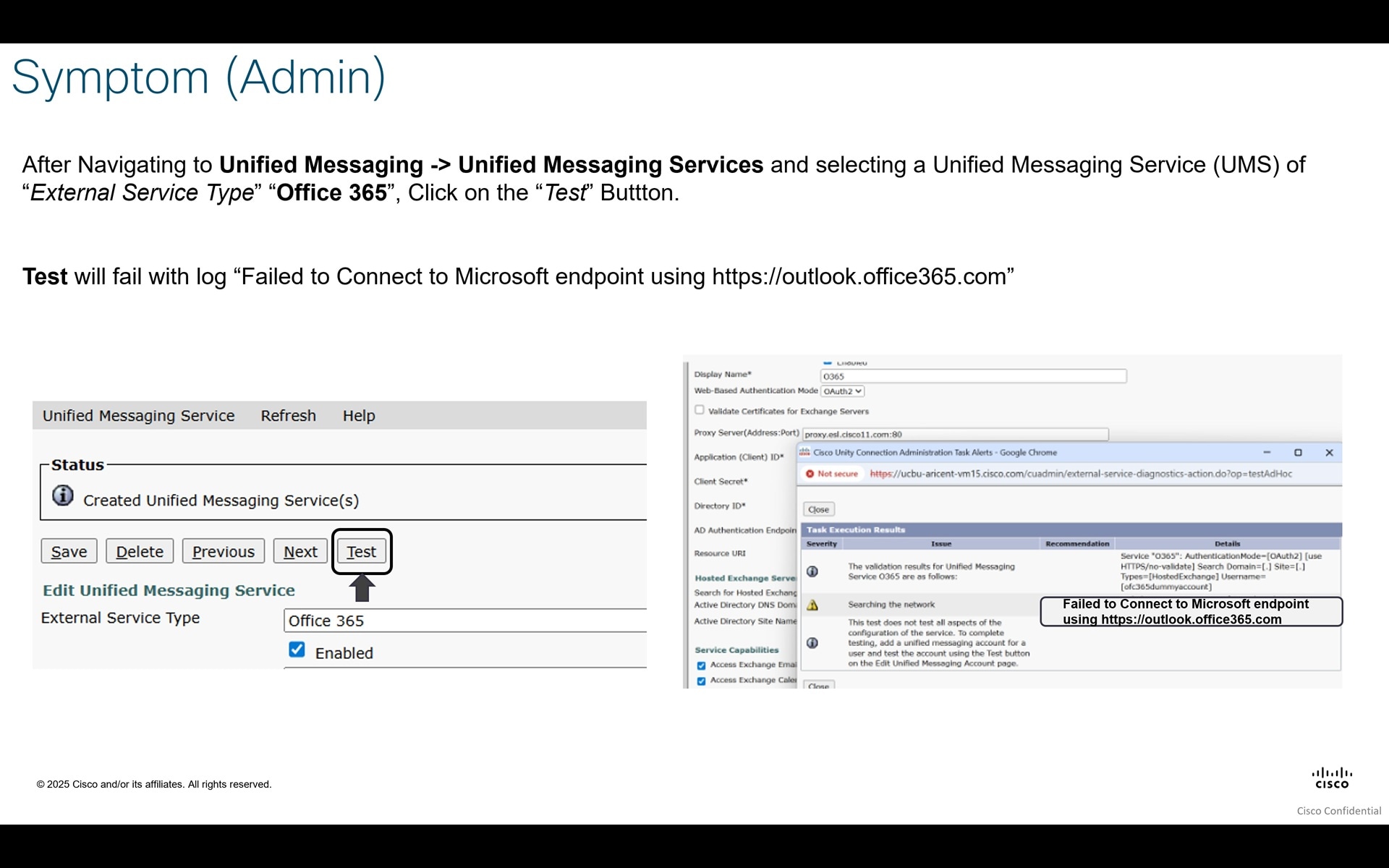Screen dimensions: 1389x868
Task: Uncheck the Access Exchange Email capability
Action: click(x=701, y=665)
